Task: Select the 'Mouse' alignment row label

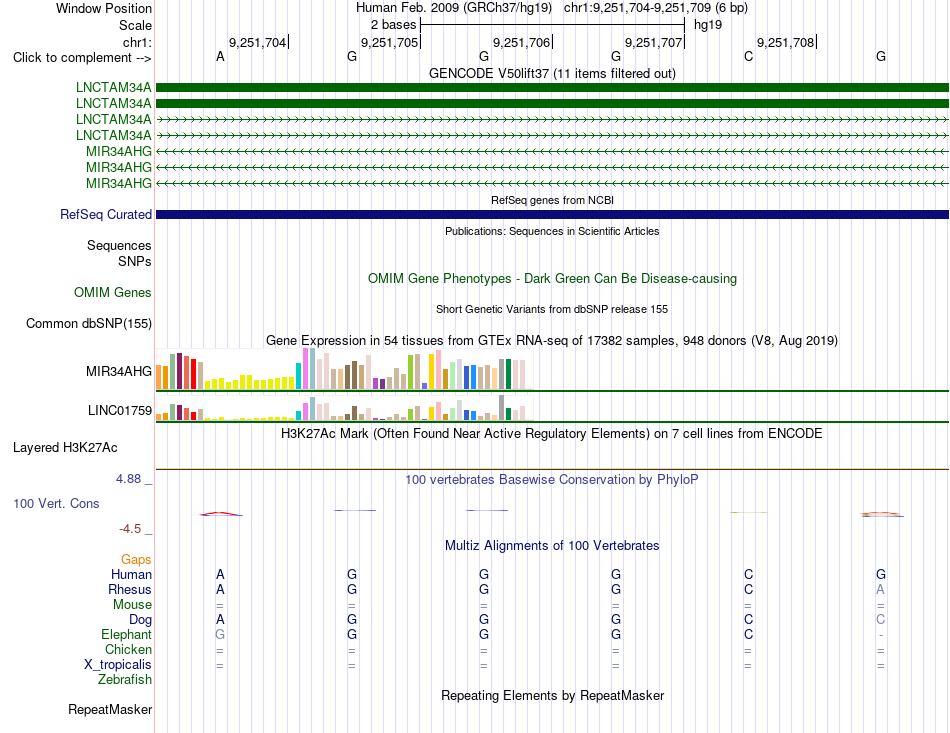Action: [133, 605]
